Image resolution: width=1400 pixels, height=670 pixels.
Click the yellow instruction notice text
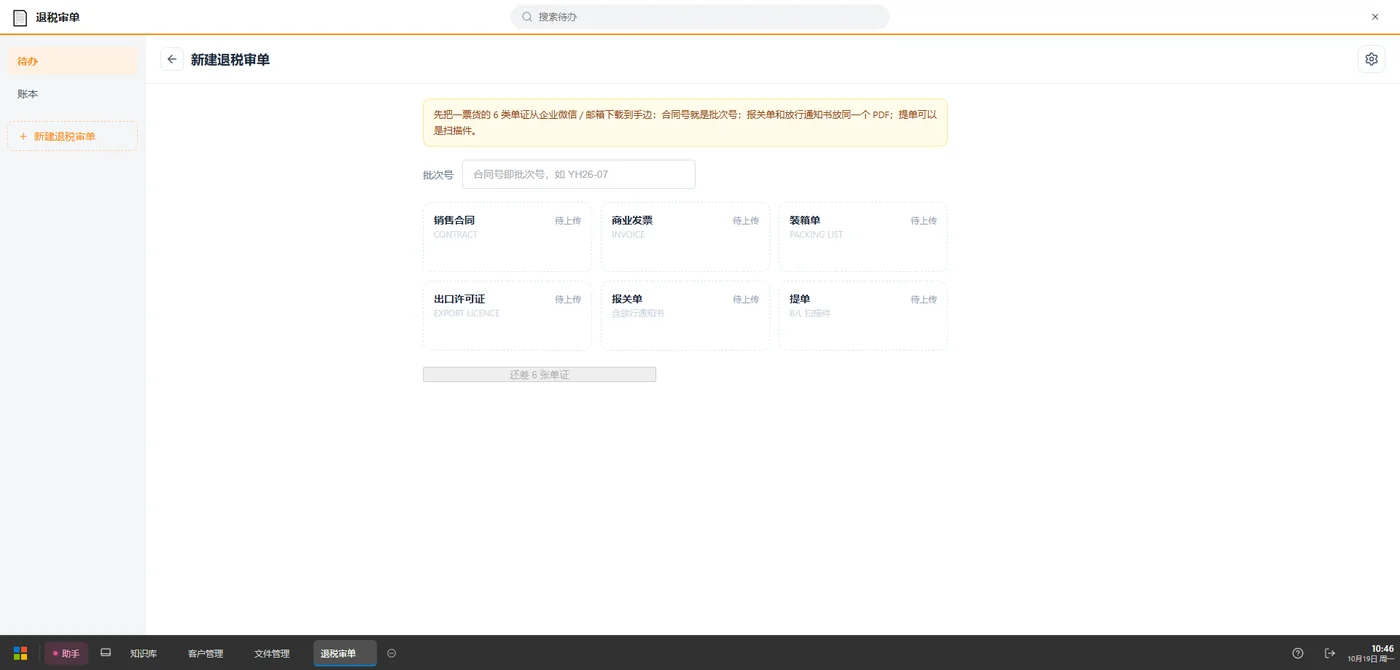coord(685,122)
